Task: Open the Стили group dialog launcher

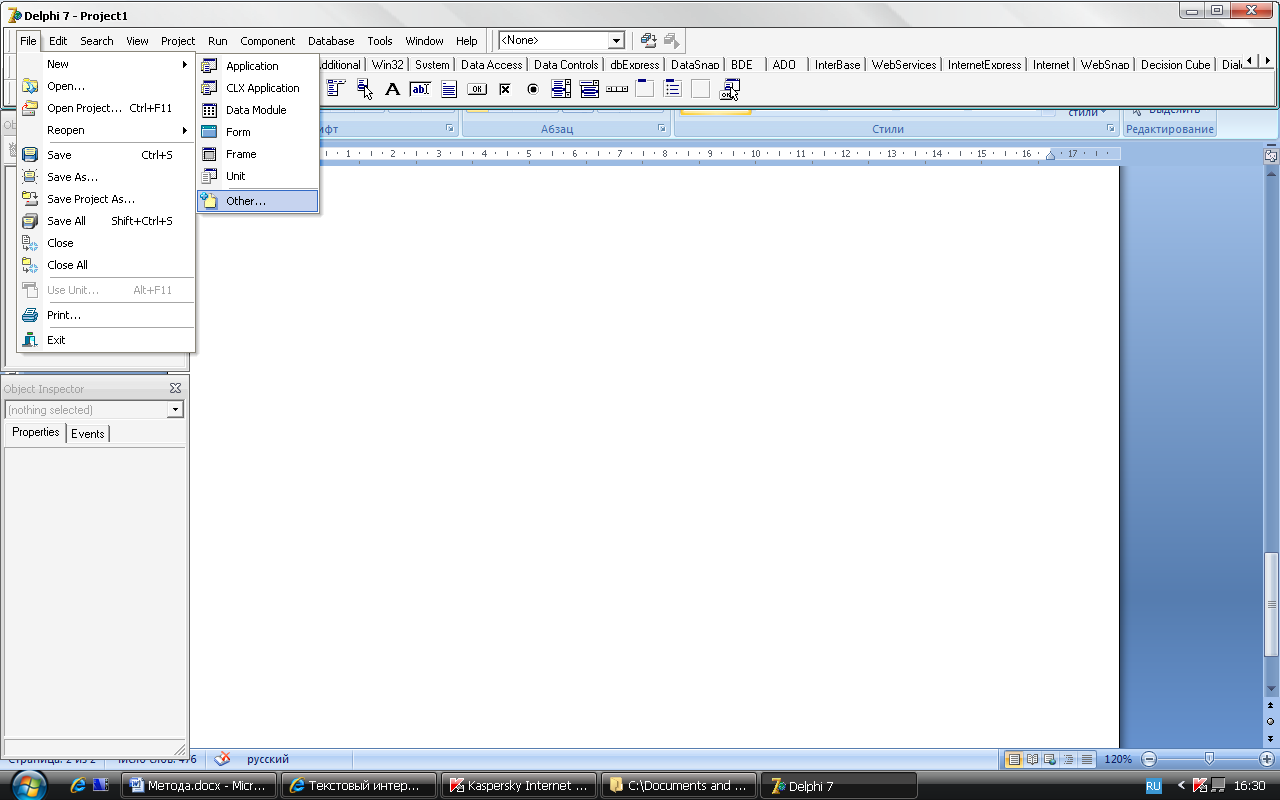Action: click(1110, 129)
